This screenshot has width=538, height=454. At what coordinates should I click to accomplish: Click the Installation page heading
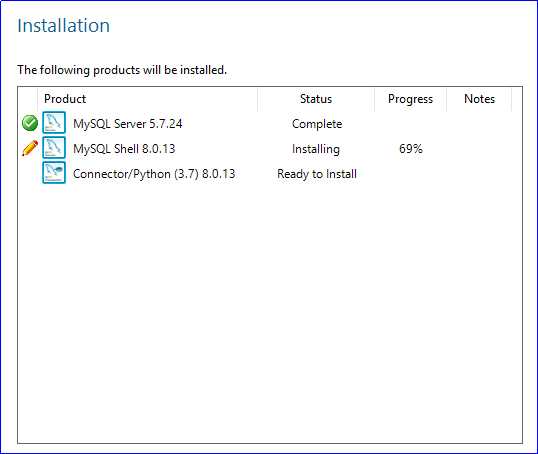(63, 25)
